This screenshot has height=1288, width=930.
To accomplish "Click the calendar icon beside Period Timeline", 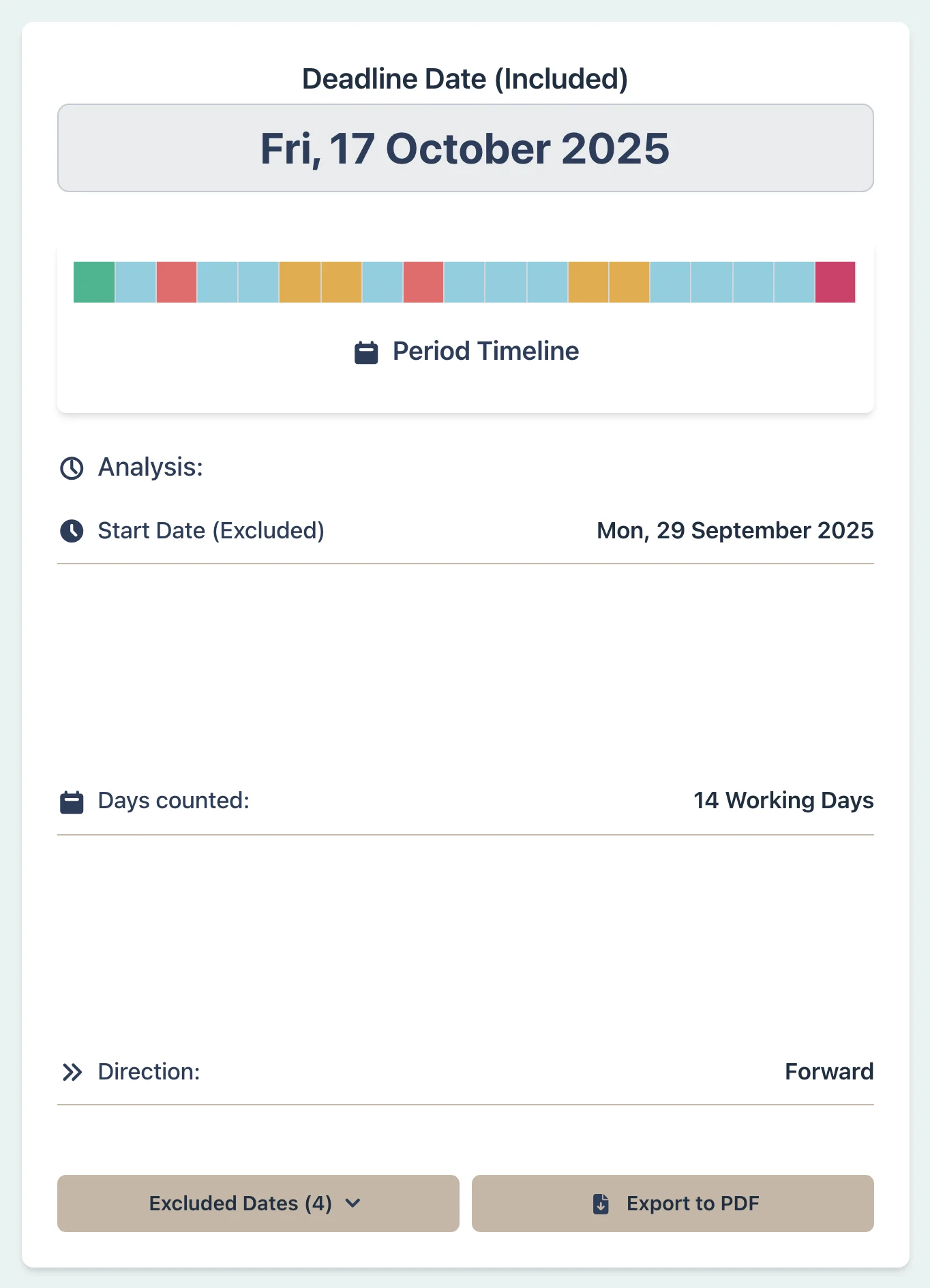I will (365, 352).
